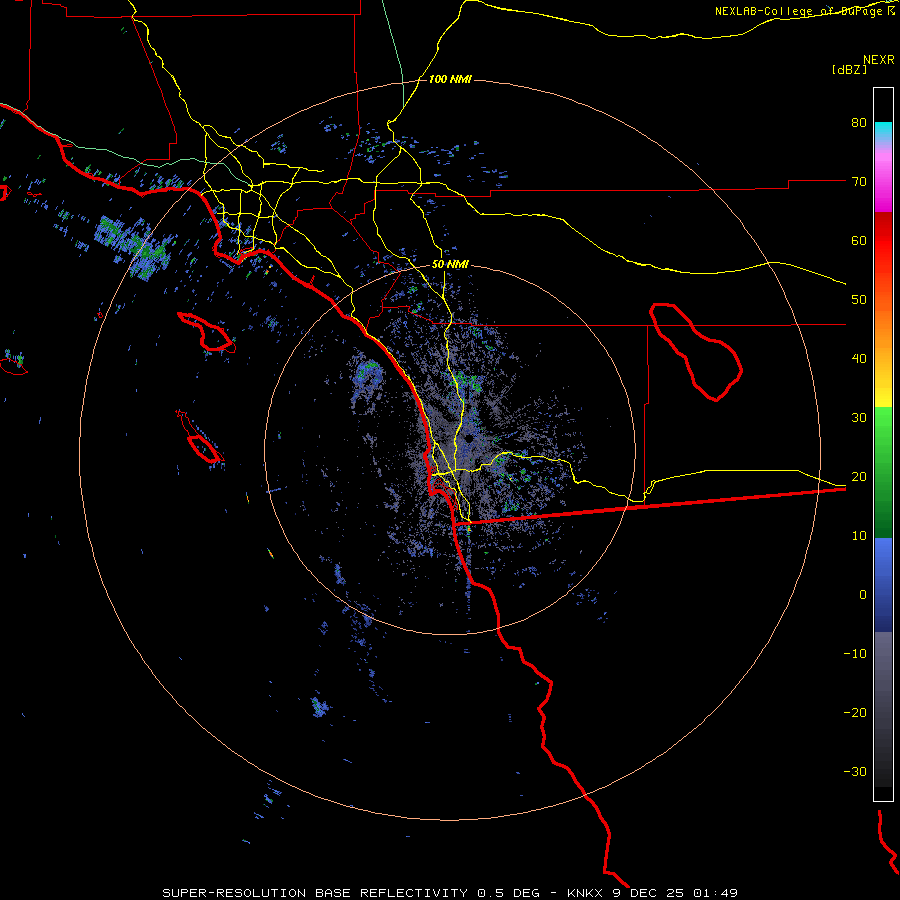This screenshot has width=900, height=900.
Task: Click the 50 value on dBZ scale
Action: click(x=859, y=300)
